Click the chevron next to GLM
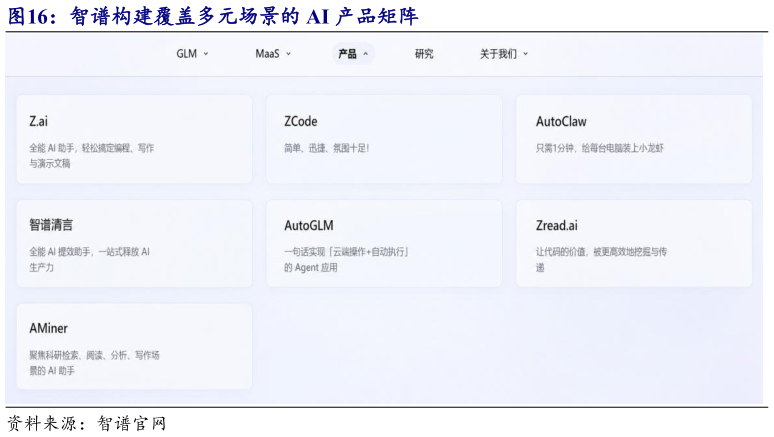The image size is (774, 437). tap(206, 54)
